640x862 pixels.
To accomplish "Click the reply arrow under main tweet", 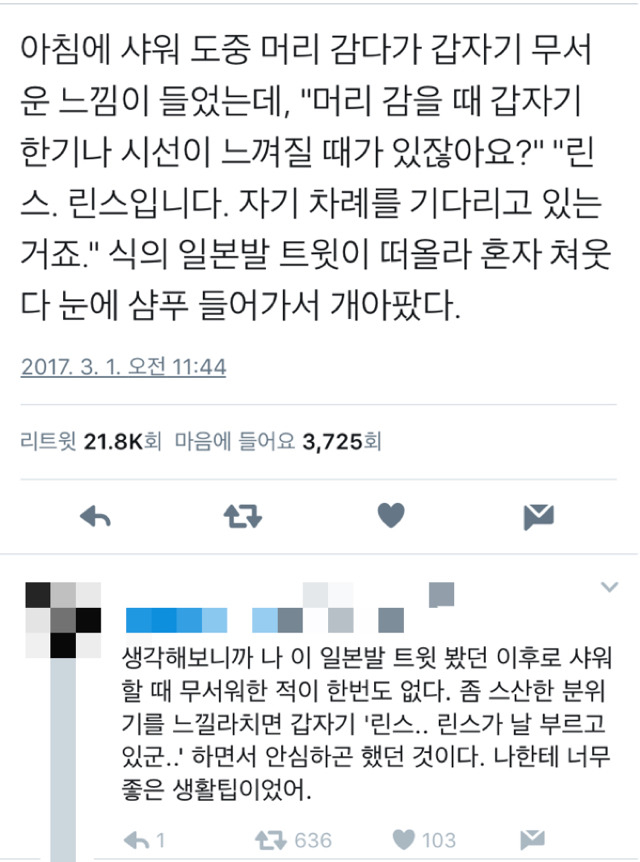I will (x=95, y=517).
